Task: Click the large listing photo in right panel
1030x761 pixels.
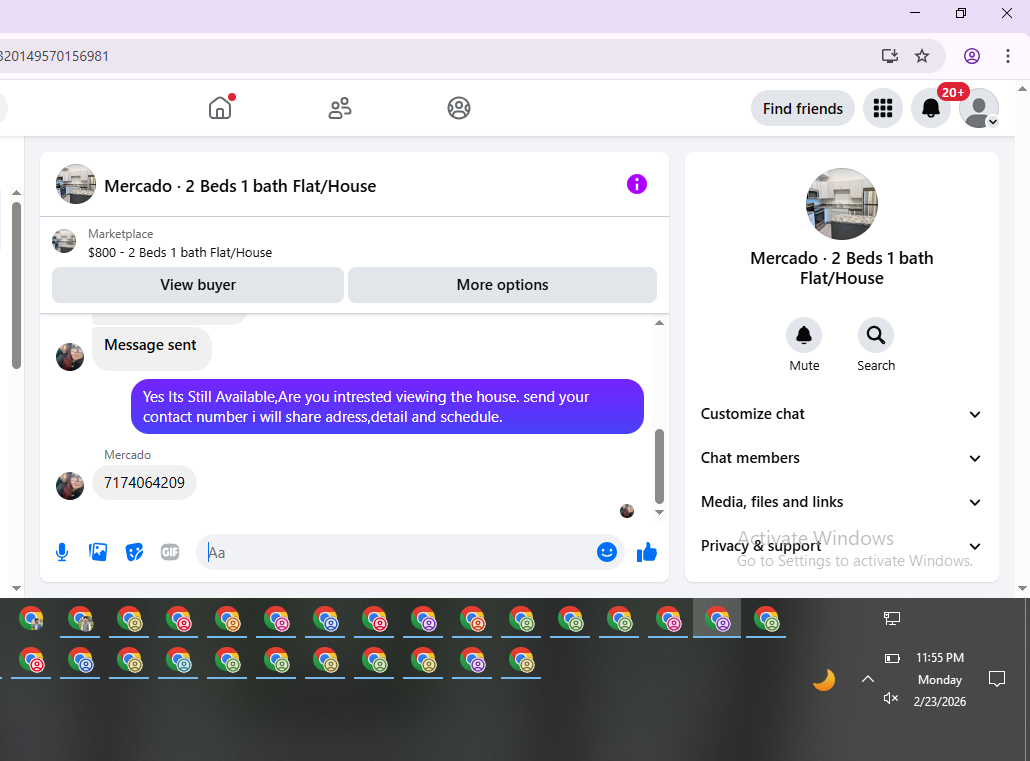Action: coord(841,204)
